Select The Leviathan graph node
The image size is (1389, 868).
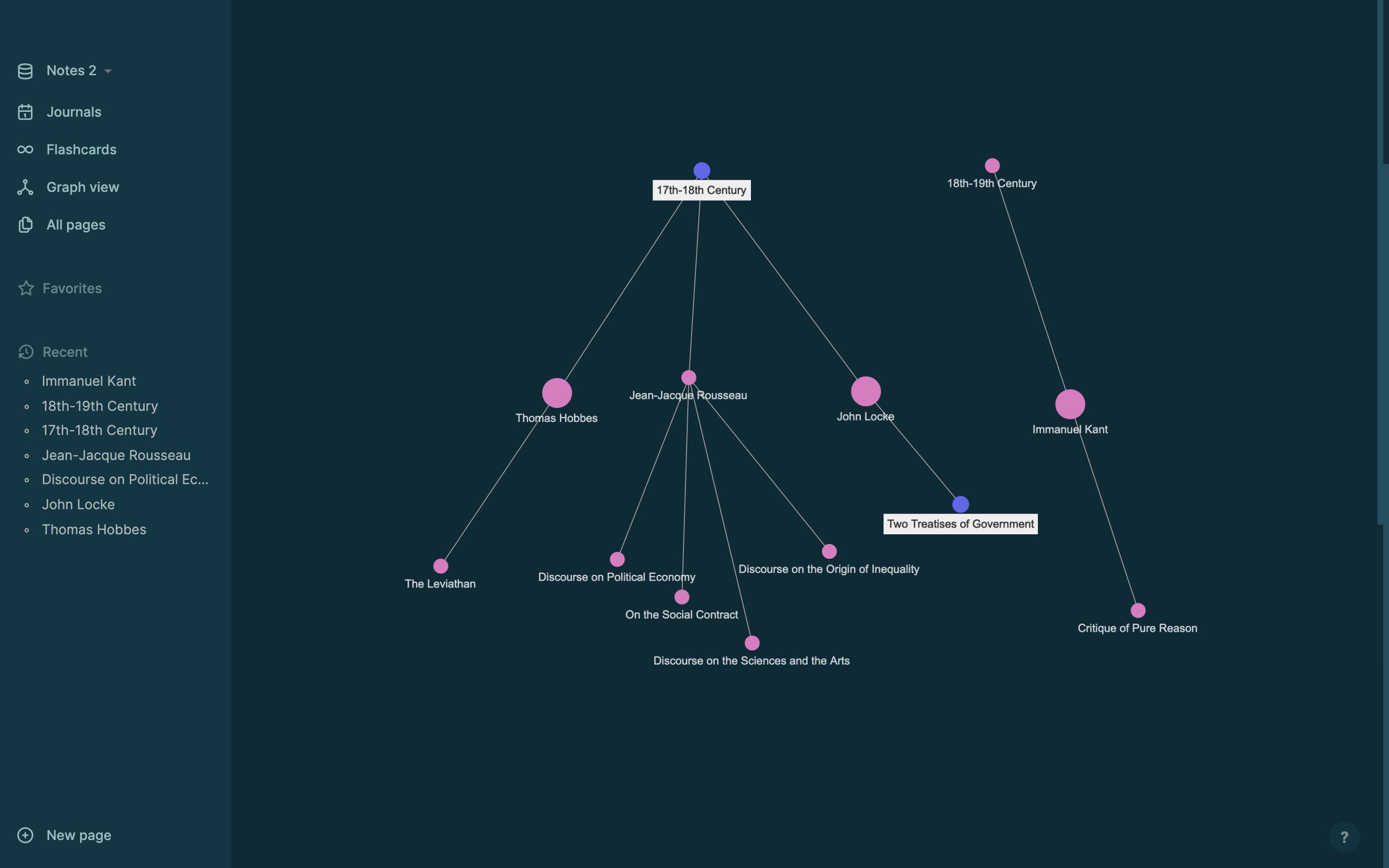coord(440,567)
